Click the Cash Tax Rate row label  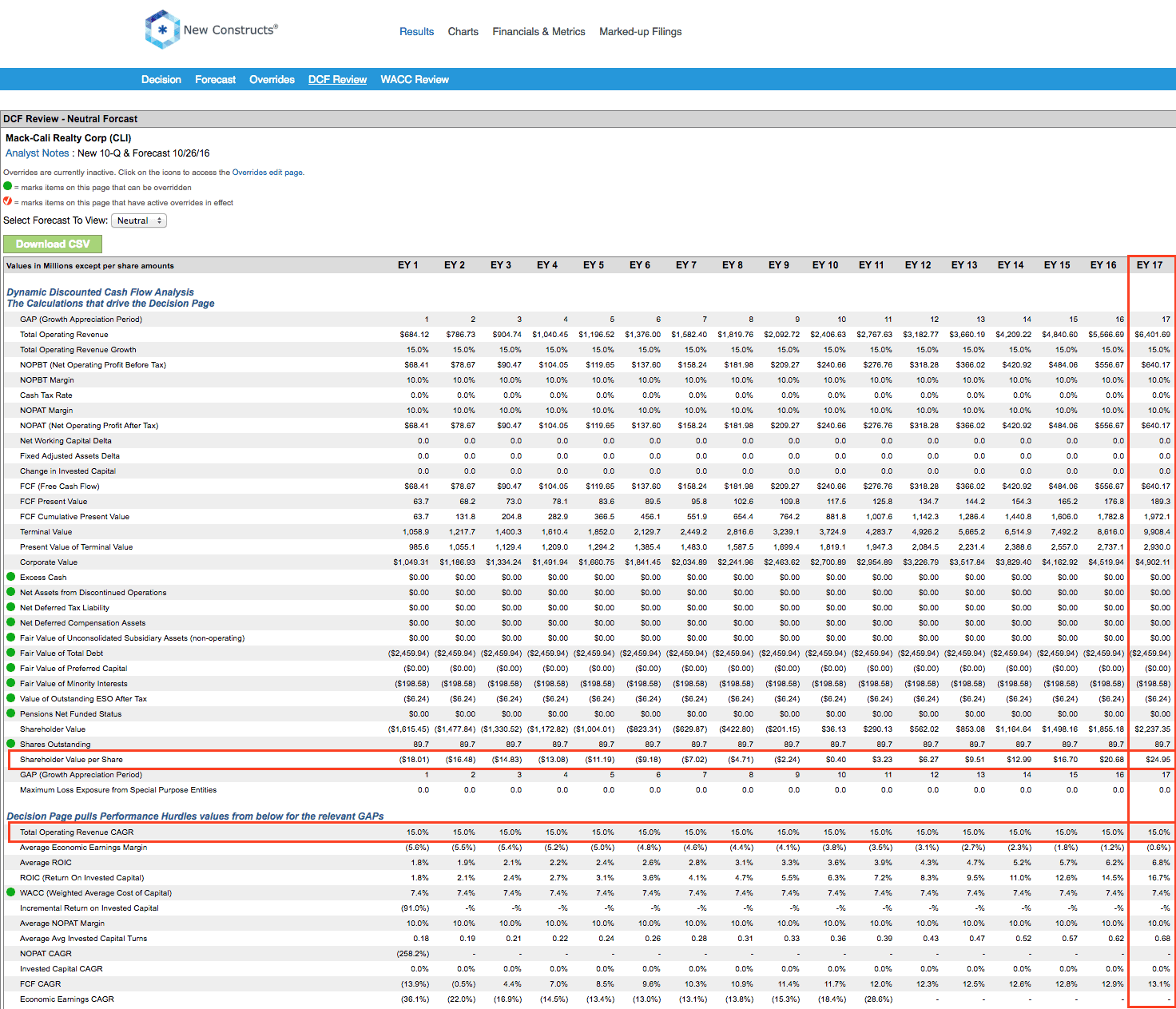click(x=46, y=395)
